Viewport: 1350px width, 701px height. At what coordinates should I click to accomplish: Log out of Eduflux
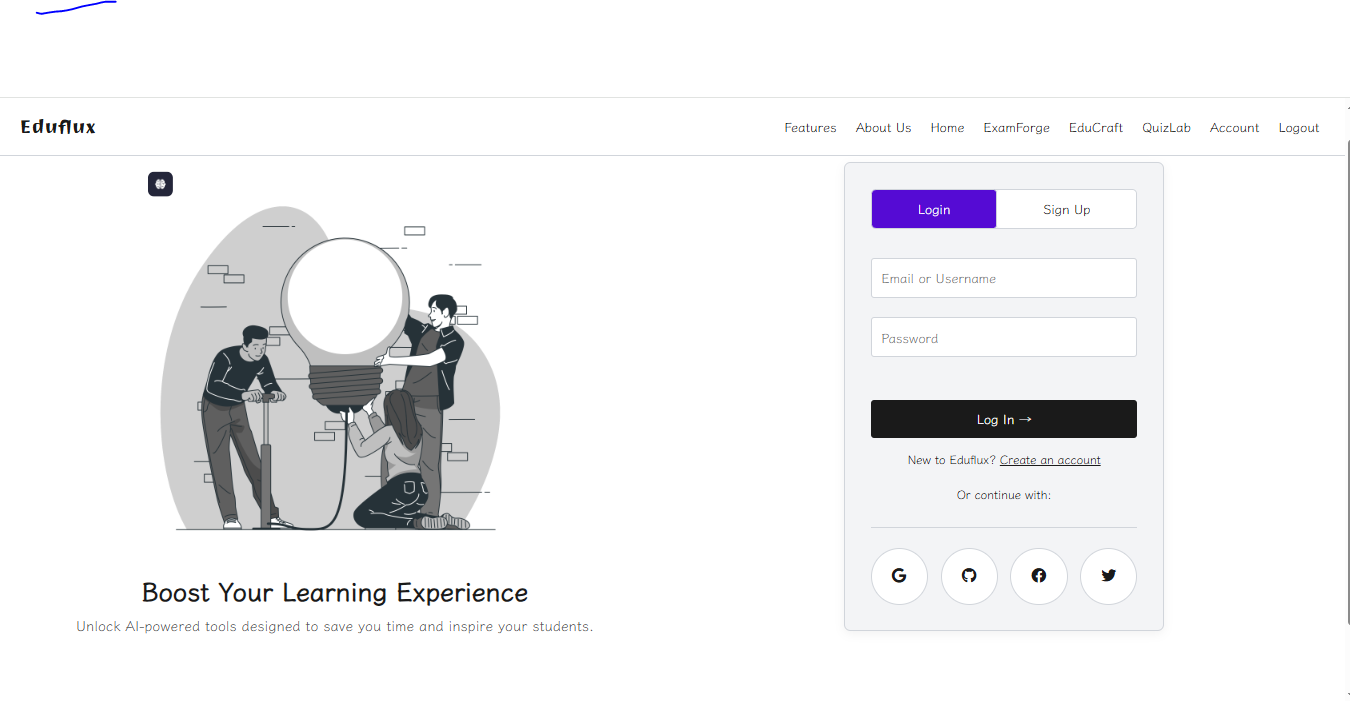click(x=1298, y=127)
